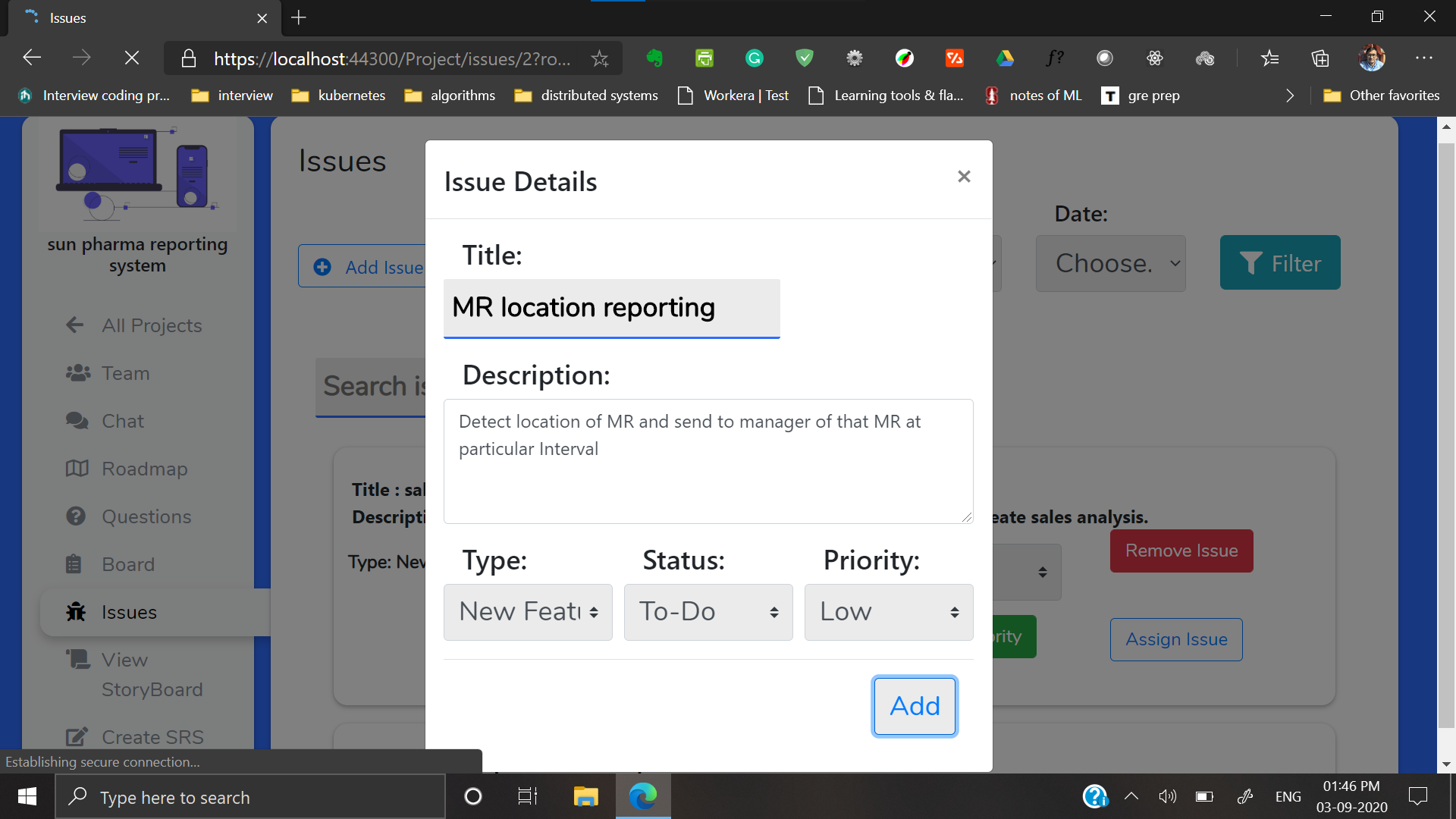
Task: Click the Assign Issue button
Action: point(1175,639)
